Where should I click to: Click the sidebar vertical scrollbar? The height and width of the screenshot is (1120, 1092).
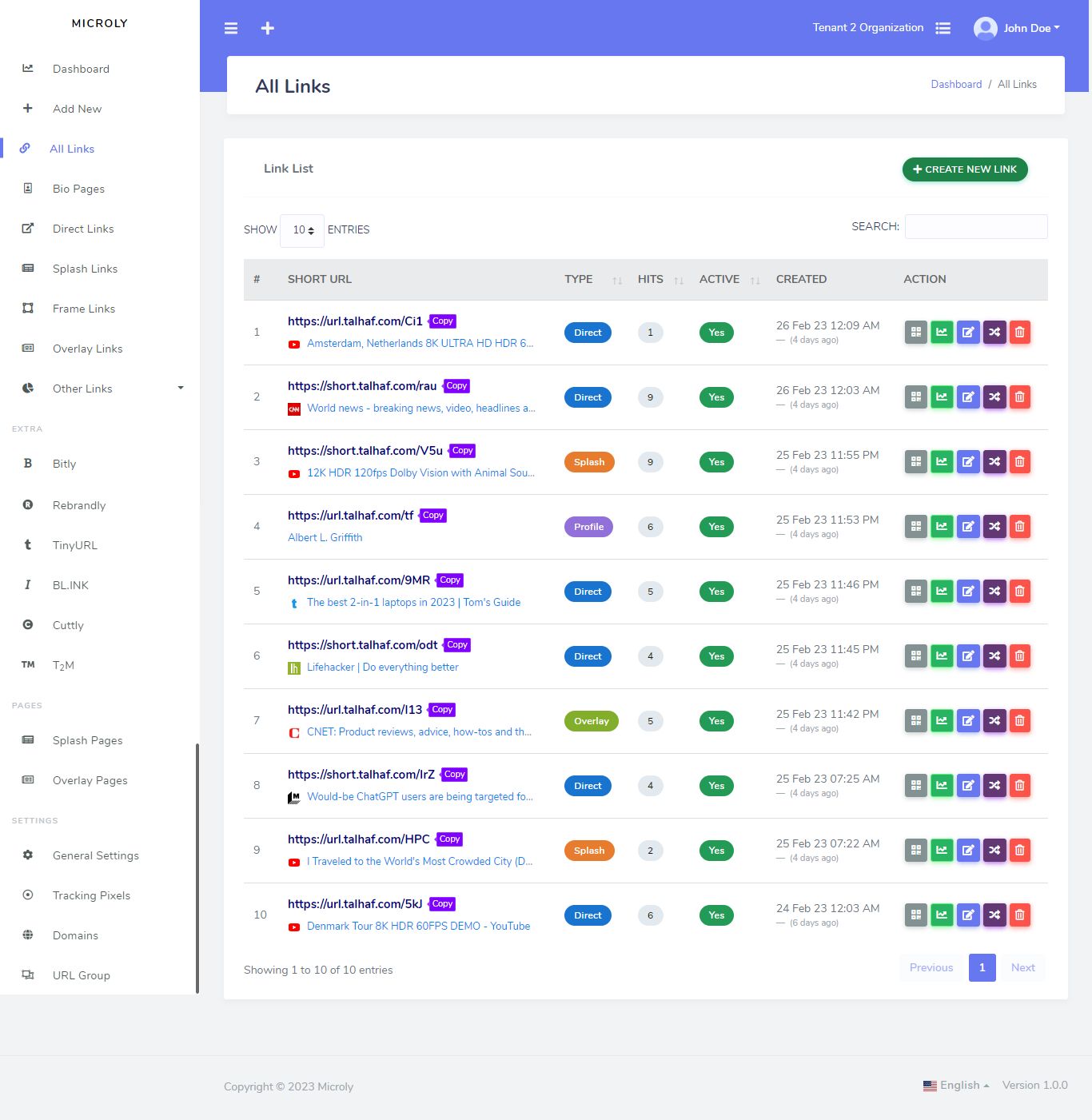(x=197, y=868)
